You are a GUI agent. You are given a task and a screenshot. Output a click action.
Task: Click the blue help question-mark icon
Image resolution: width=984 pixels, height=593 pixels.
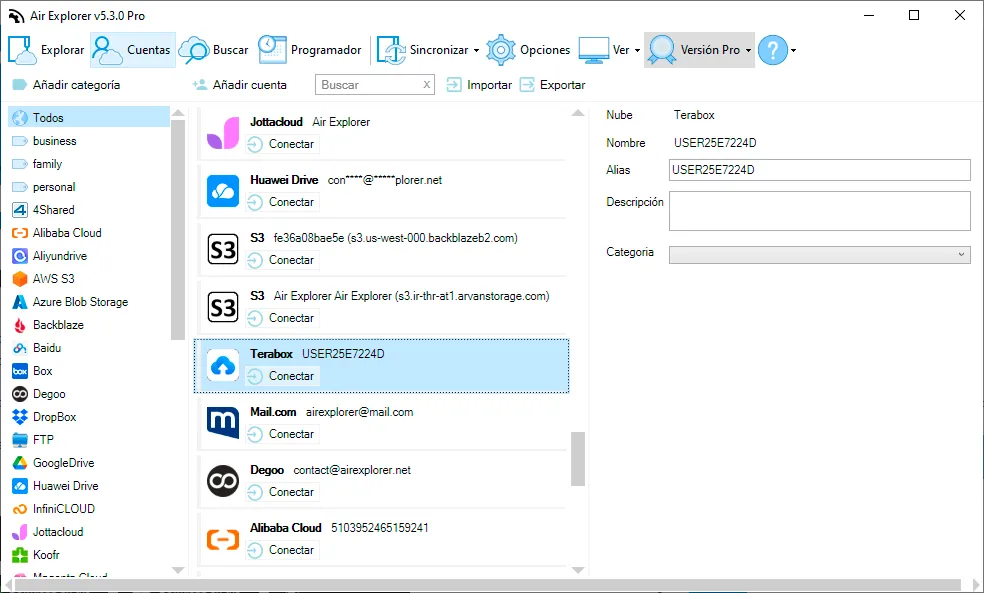tap(773, 50)
